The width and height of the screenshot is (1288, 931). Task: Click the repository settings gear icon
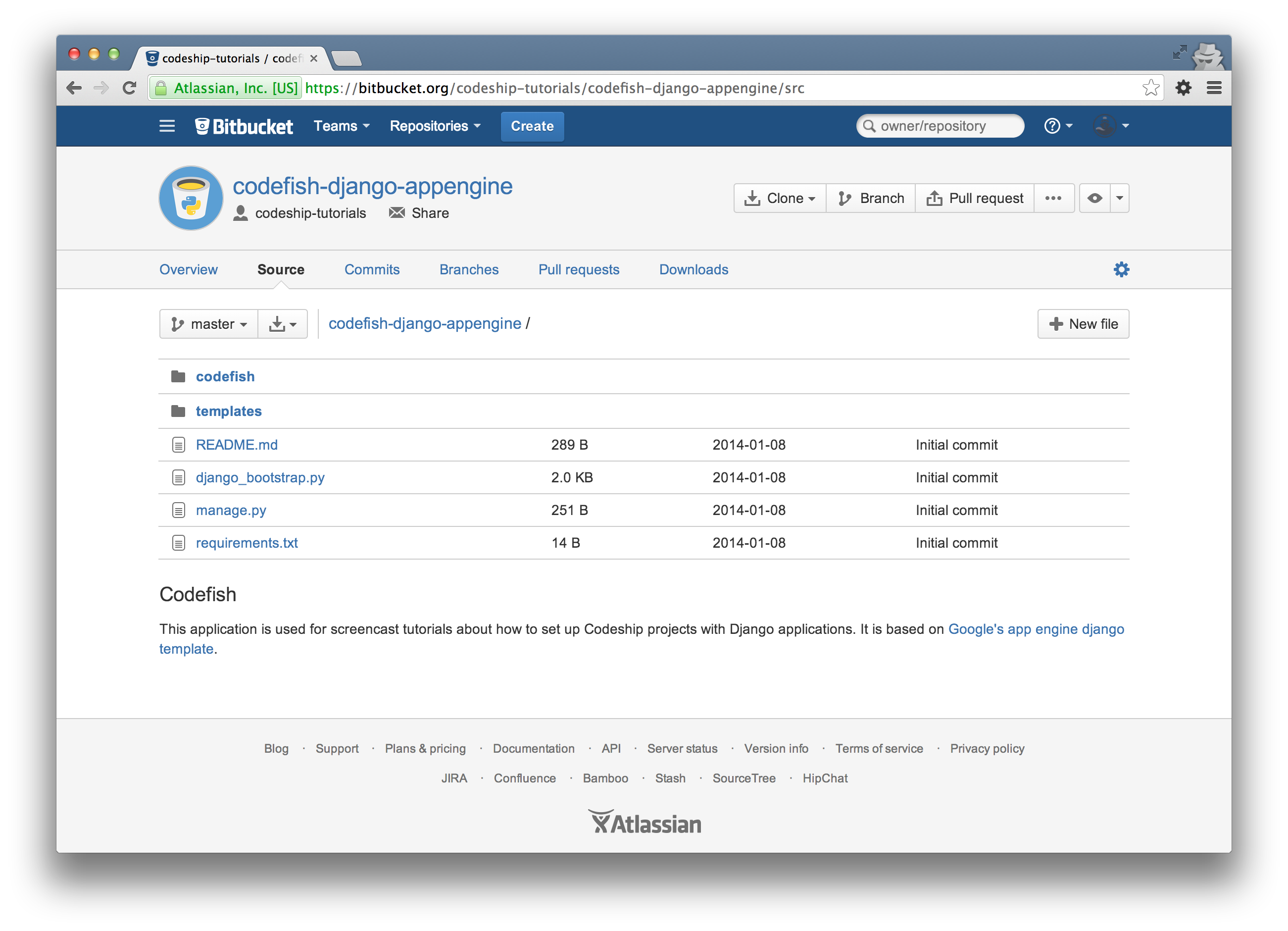point(1121,269)
